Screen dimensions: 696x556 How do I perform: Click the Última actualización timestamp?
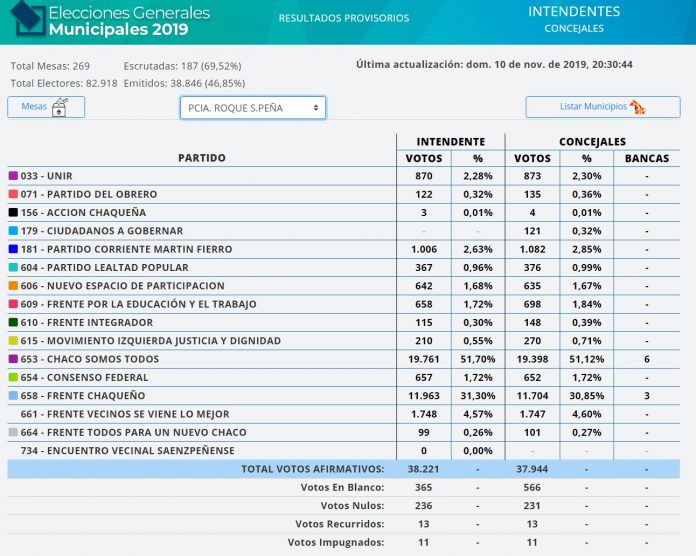pos(494,64)
